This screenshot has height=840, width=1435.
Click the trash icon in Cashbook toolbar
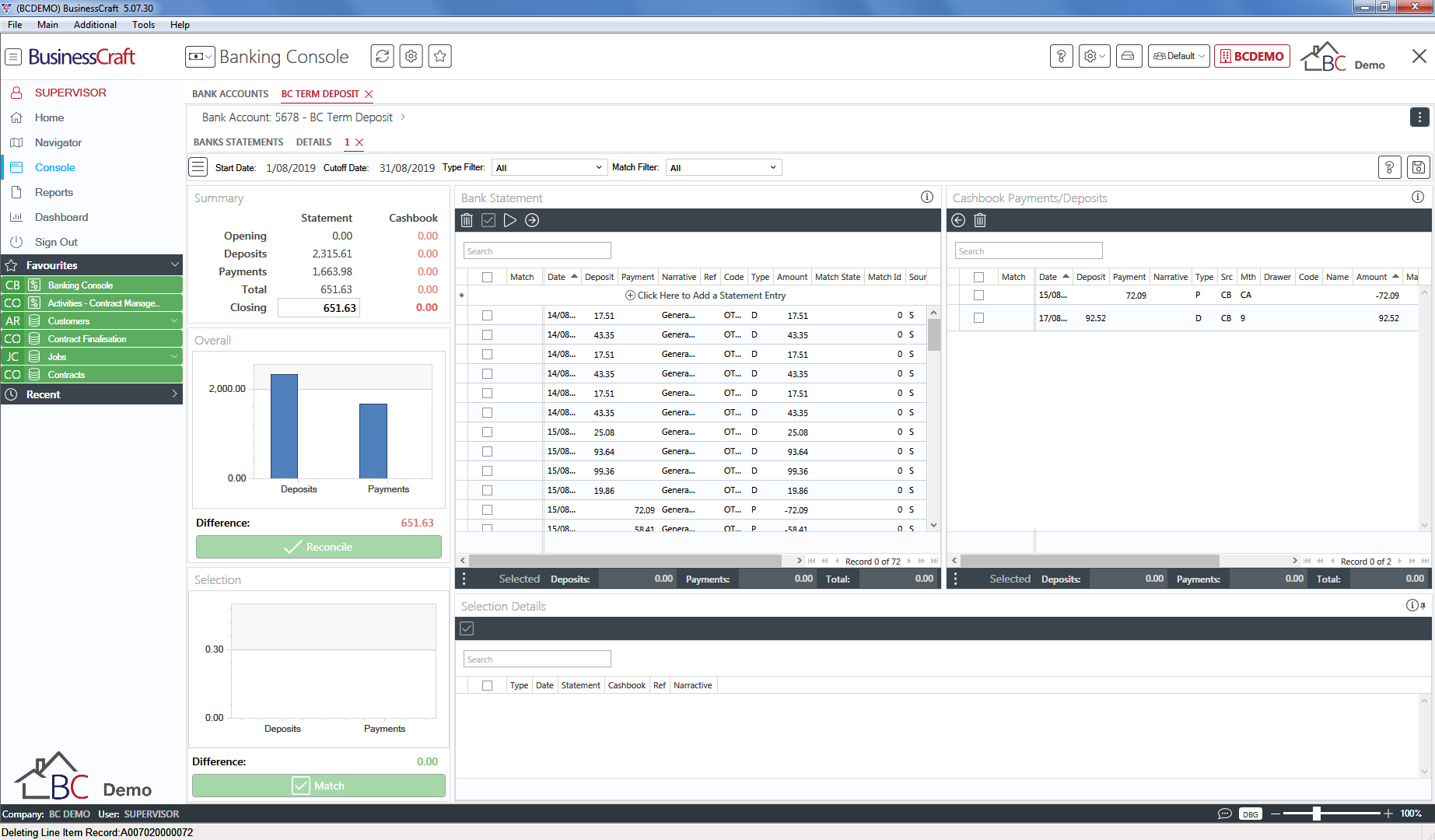980,220
